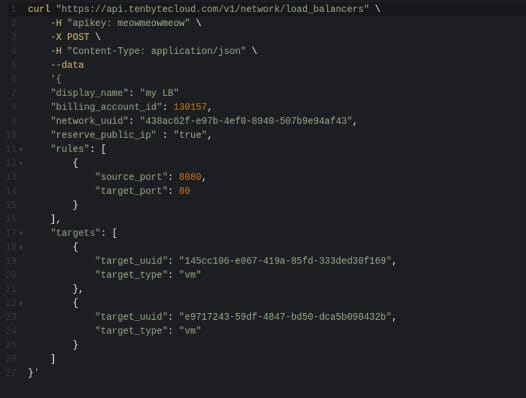Click the POST method keyword
The height and width of the screenshot is (398, 526).
[x=78, y=37]
